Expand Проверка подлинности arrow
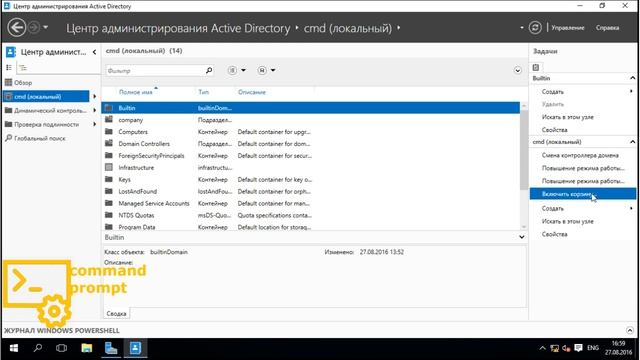640x360 pixels. (95, 124)
